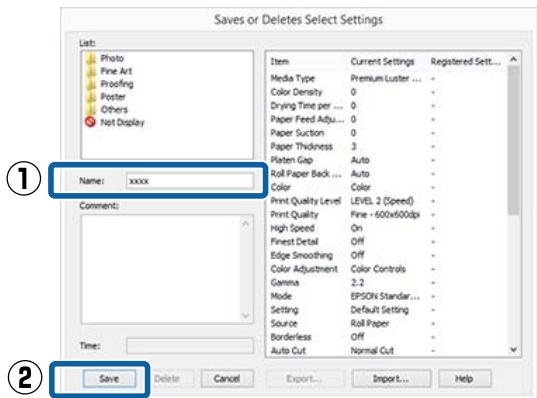The image size is (537, 398).
Task: Select the Roll Paper Back row
Action: pyautogui.click(x=387, y=174)
